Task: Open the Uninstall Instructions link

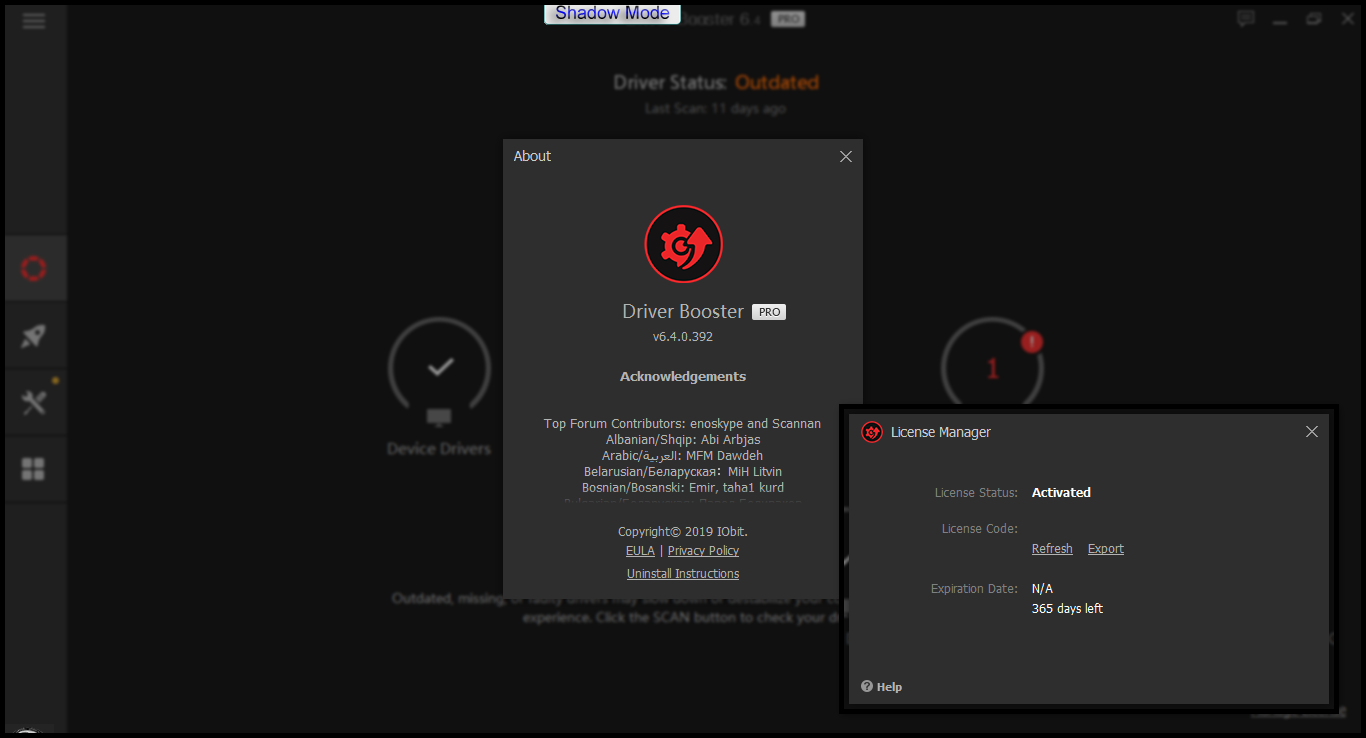Action: 683,574
